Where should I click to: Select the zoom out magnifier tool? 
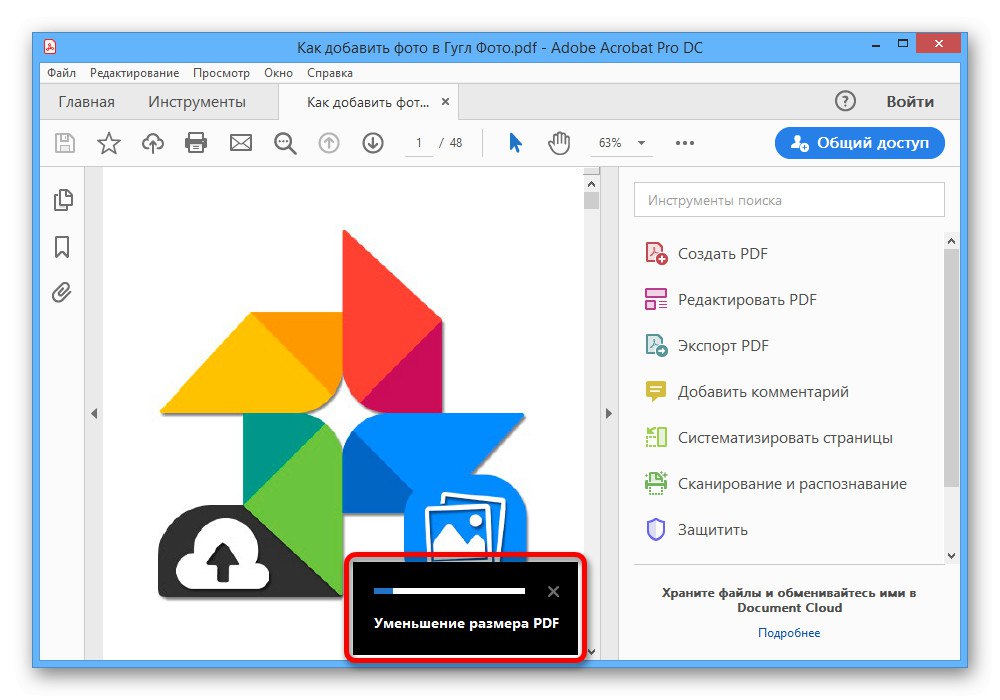(284, 143)
